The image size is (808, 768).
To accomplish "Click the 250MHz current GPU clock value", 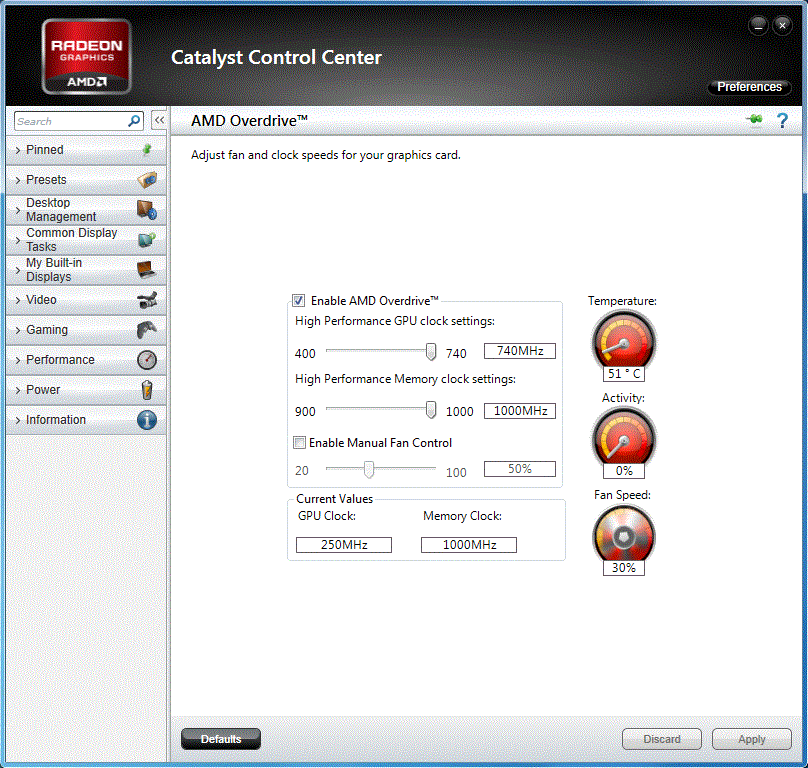I will point(344,545).
